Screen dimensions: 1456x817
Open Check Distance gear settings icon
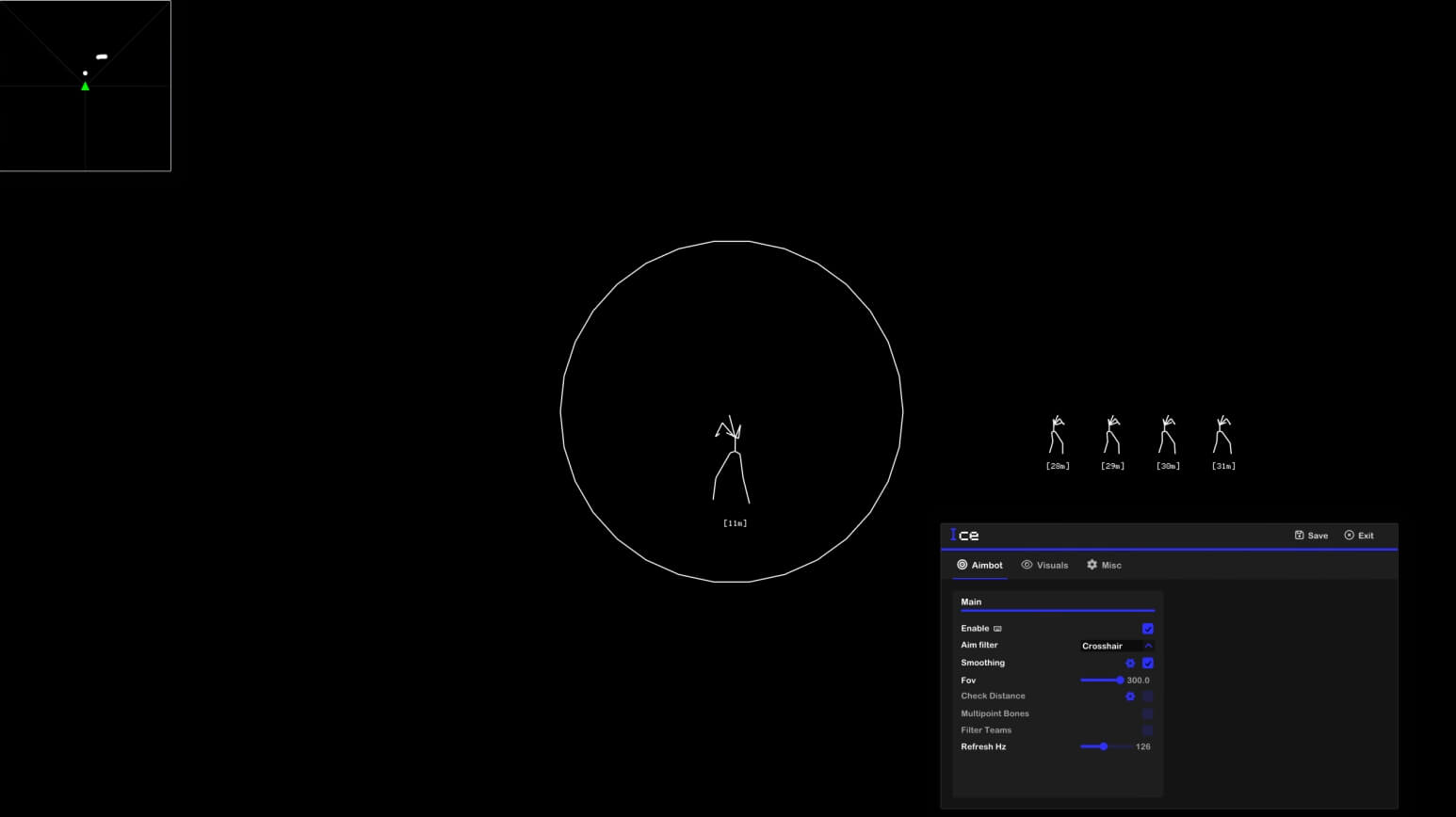click(x=1130, y=697)
